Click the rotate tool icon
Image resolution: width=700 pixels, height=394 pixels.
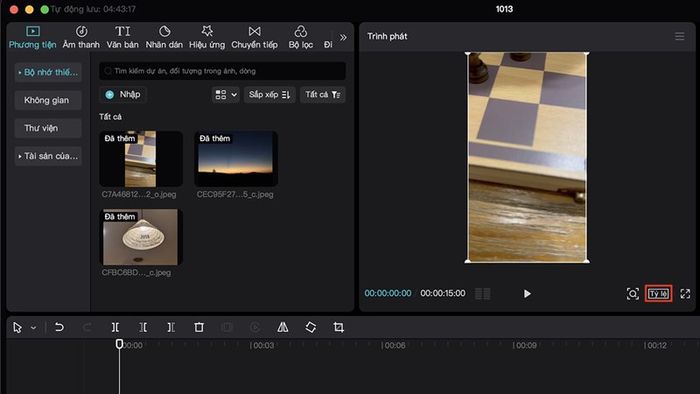(x=311, y=328)
